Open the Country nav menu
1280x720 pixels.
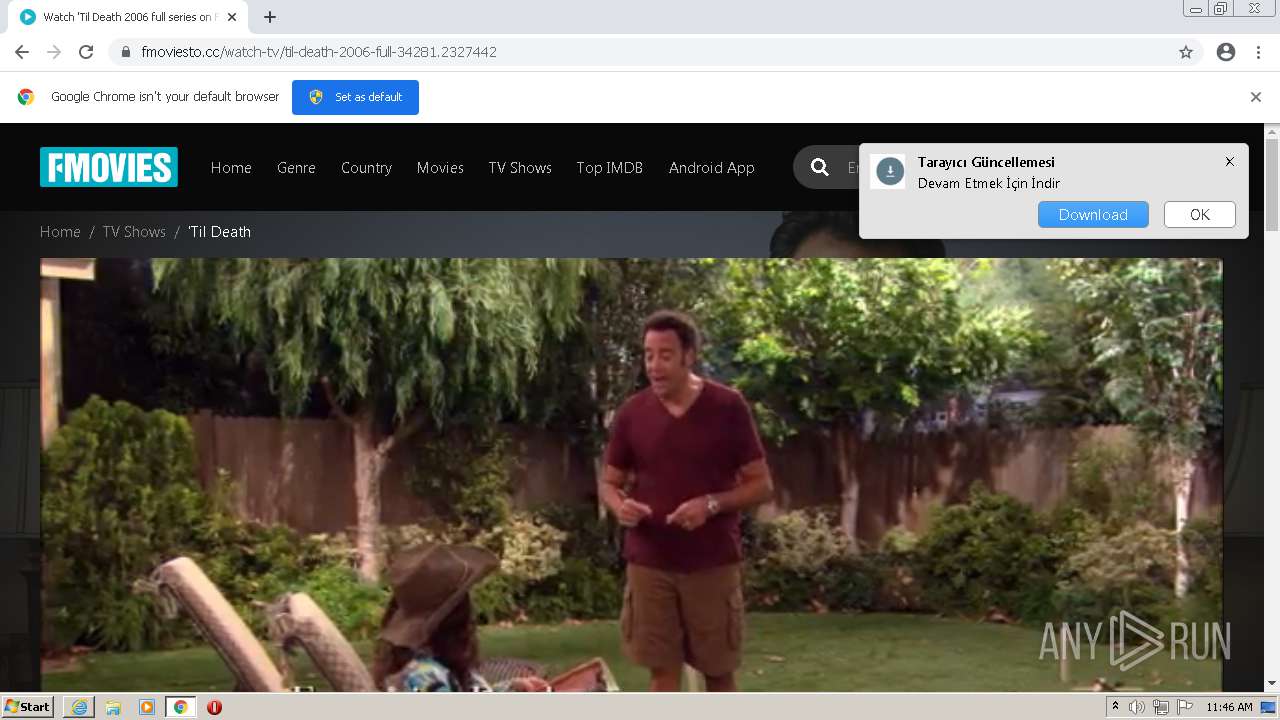[x=366, y=168]
